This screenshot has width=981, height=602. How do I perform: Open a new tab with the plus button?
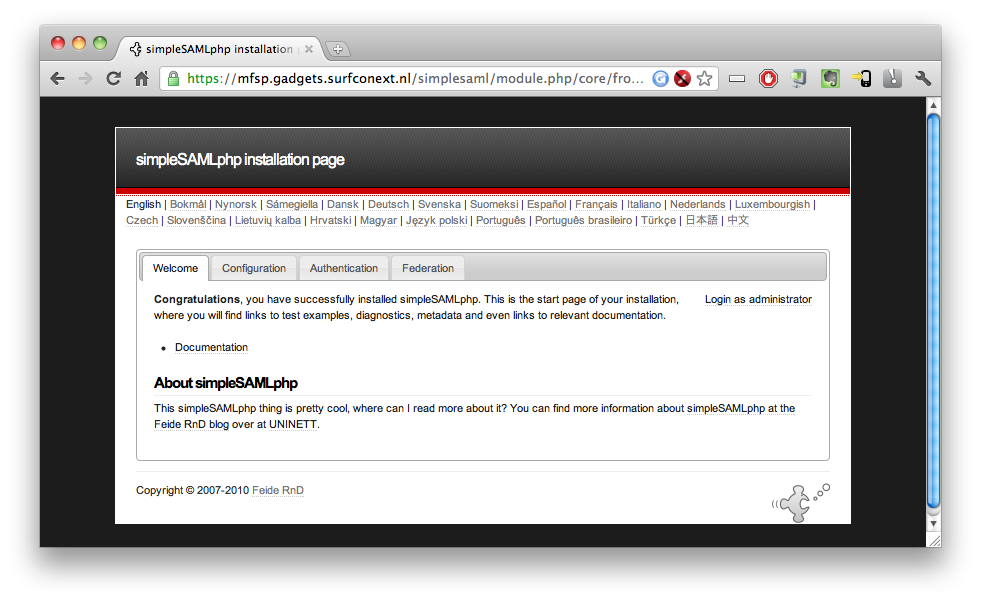click(338, 49)
